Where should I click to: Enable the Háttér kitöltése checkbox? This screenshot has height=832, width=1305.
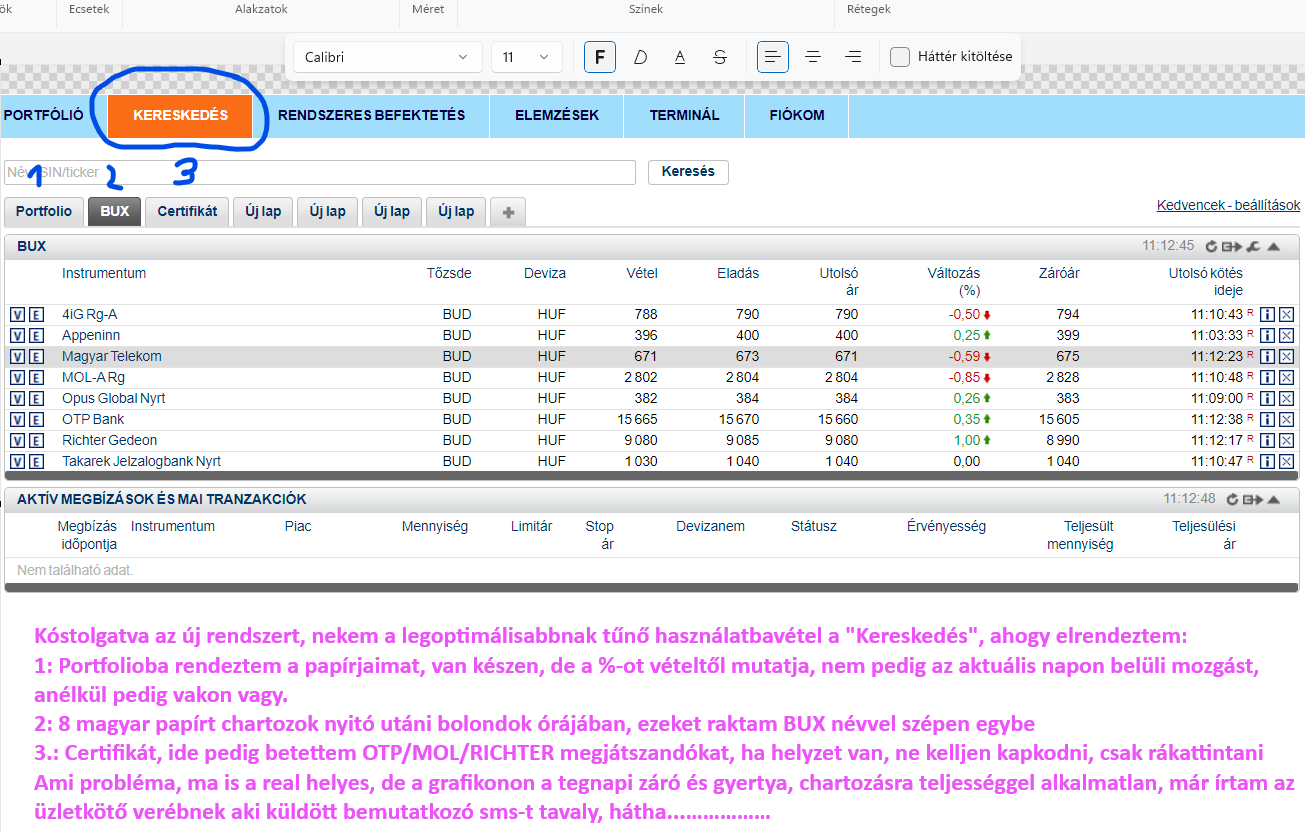pos(900,57)
